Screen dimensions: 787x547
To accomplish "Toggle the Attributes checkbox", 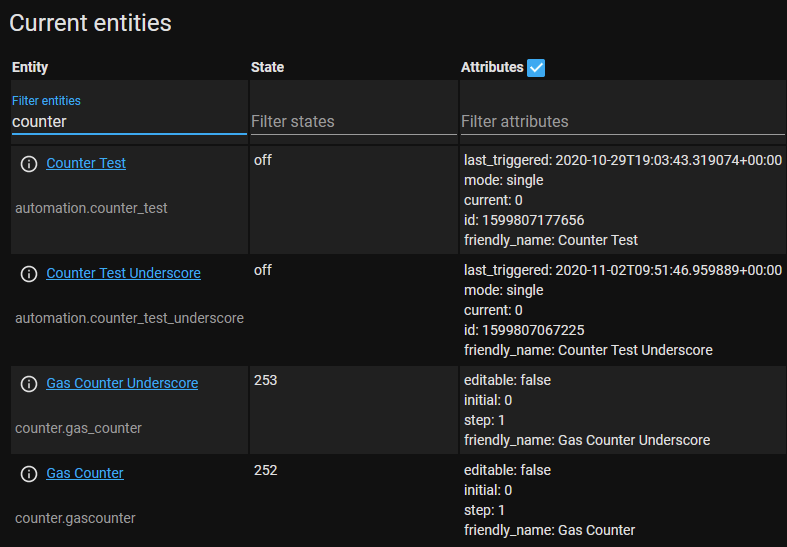I will (x=536, y=67).
